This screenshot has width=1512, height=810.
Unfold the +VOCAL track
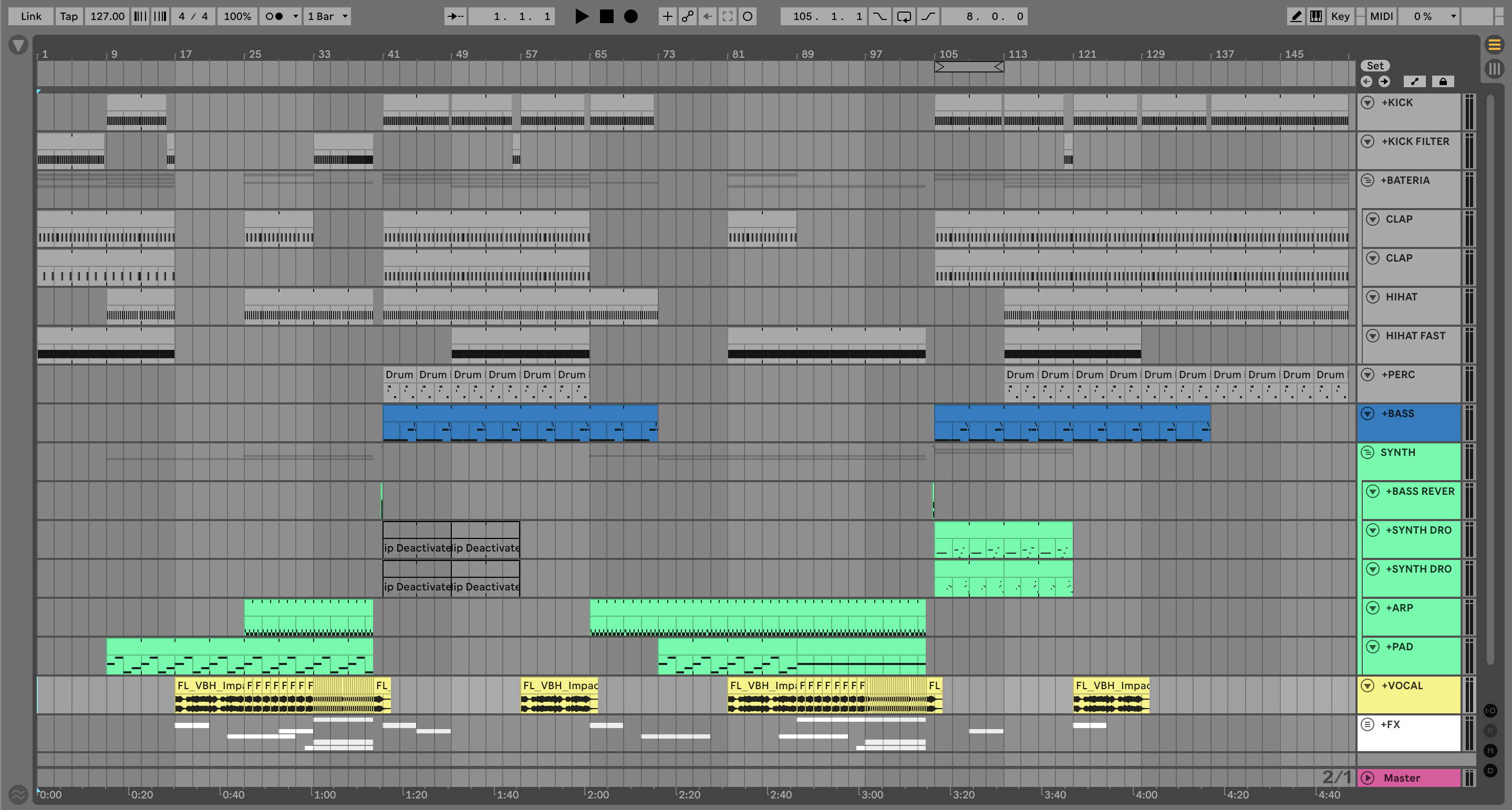pos(1368,686)
